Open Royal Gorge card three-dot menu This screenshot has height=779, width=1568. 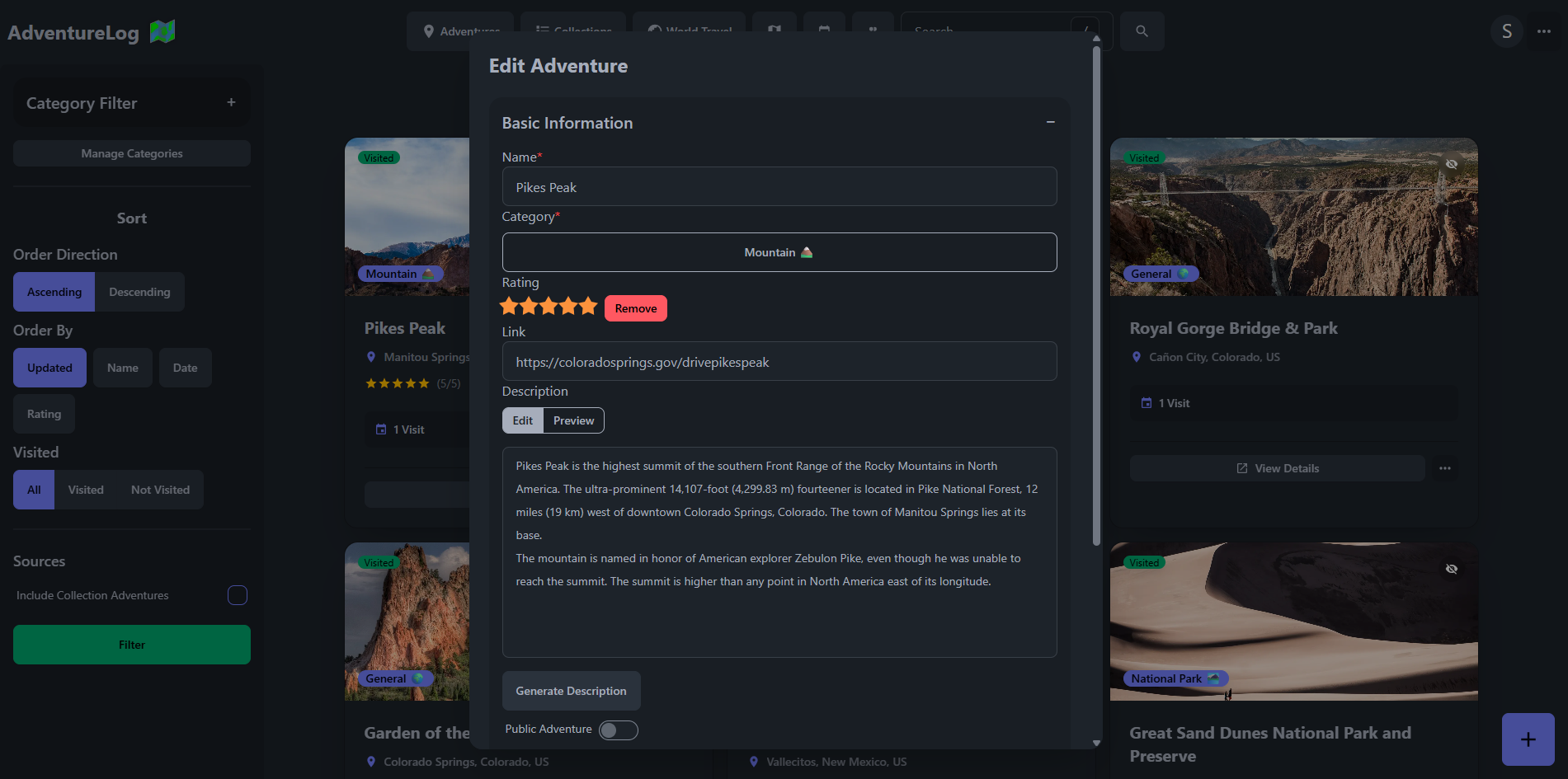click(1444, 468)
